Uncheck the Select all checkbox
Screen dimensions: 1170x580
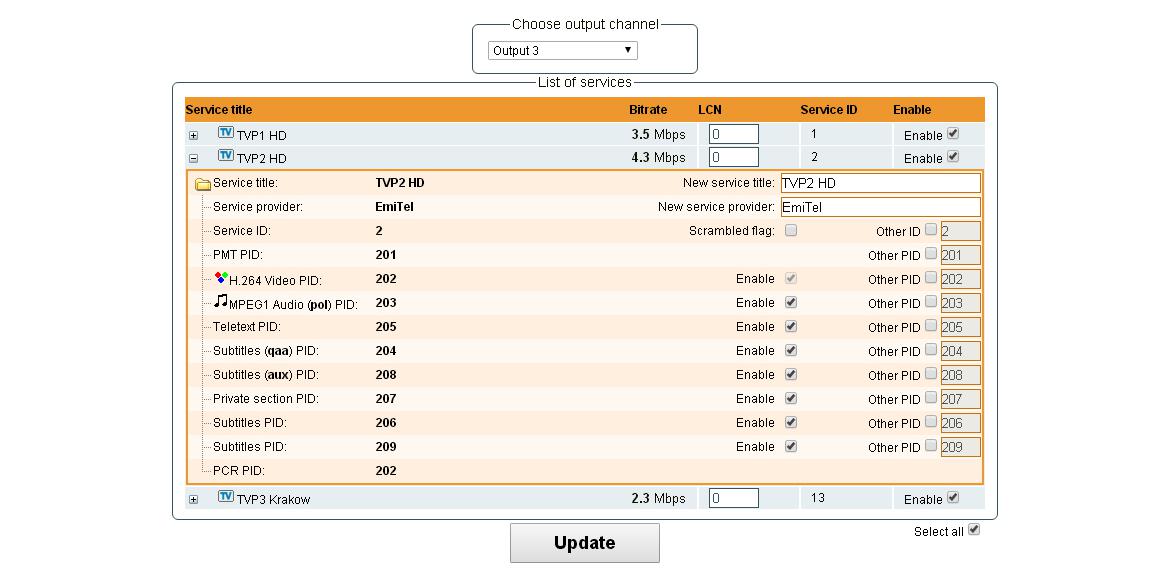tap(974, 531)
